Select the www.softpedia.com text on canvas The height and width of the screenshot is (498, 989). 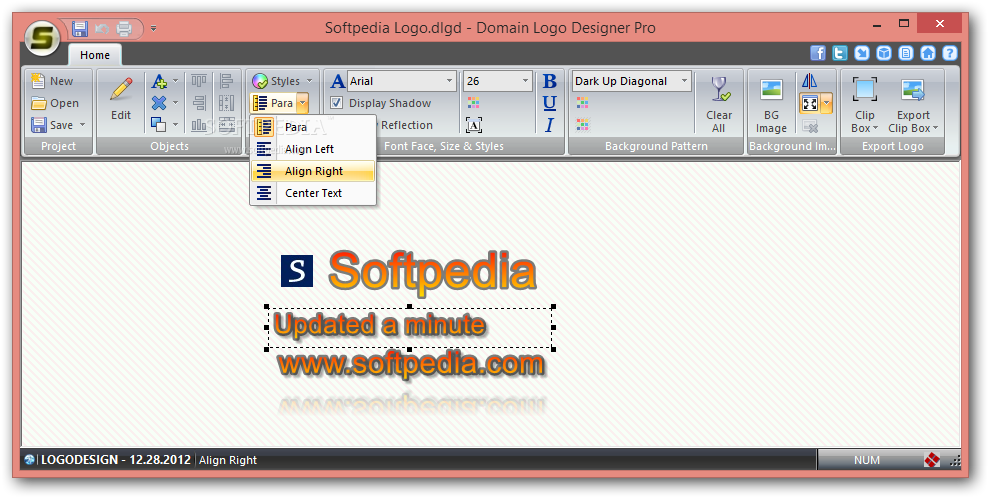tap(411, 365)
